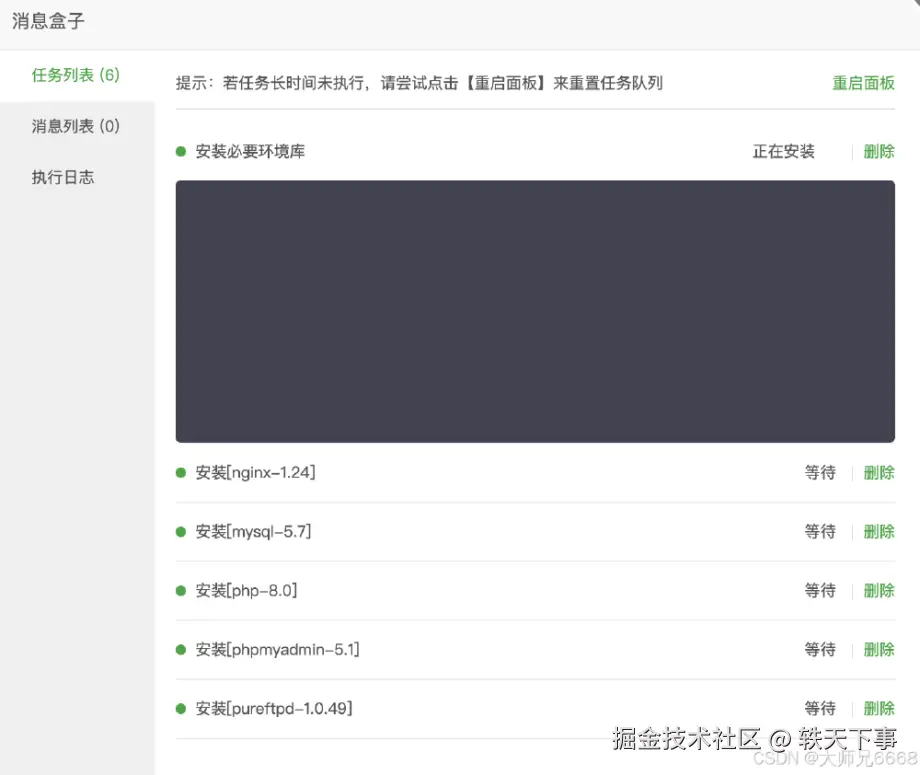Screen dimensions: 920x775
Task: Select the 安装[pureftpd-1.0.49] task name
Action: (273, 708)
